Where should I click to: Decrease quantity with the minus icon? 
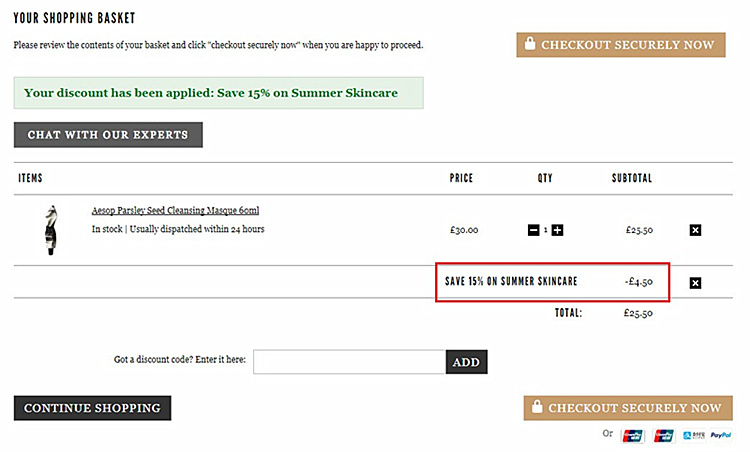coord(533,230)
